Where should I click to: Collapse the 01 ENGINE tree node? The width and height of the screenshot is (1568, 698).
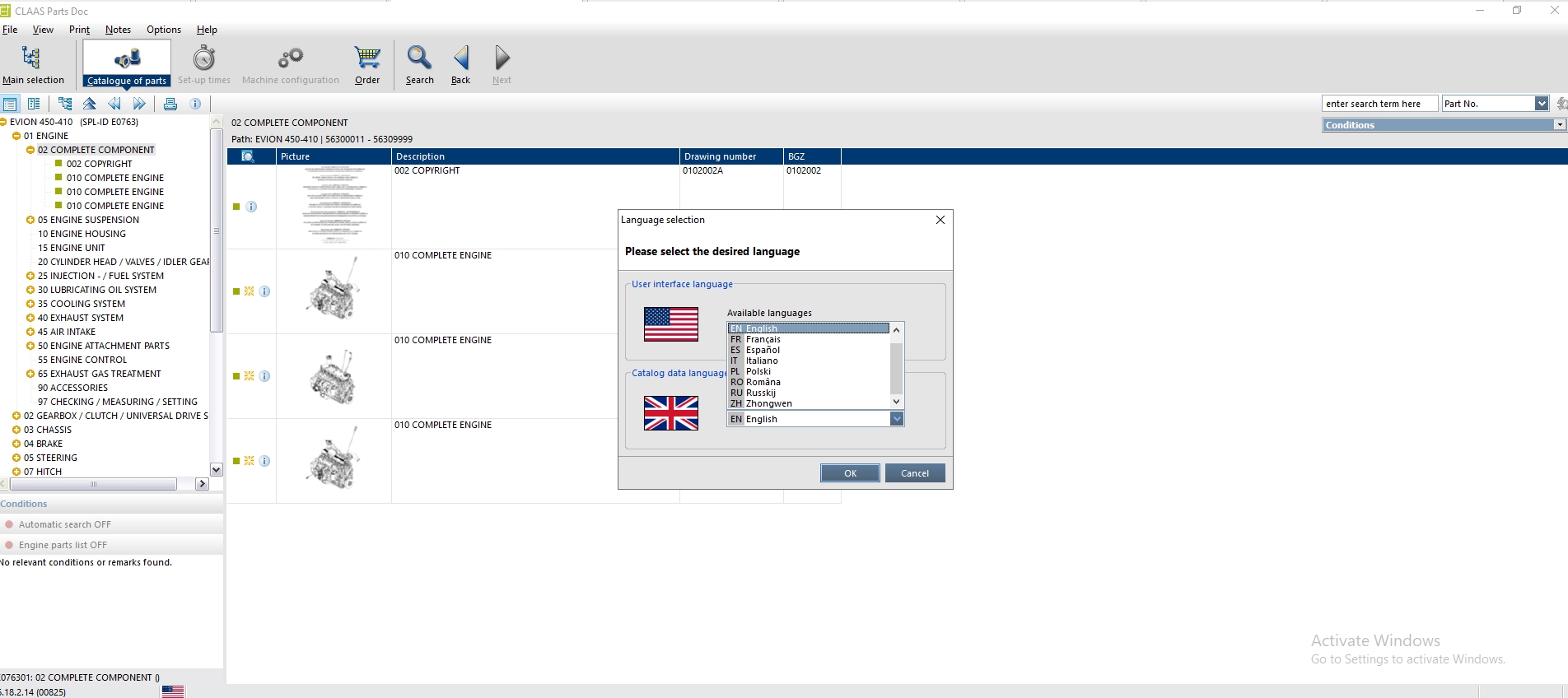(x=16, y=136)
